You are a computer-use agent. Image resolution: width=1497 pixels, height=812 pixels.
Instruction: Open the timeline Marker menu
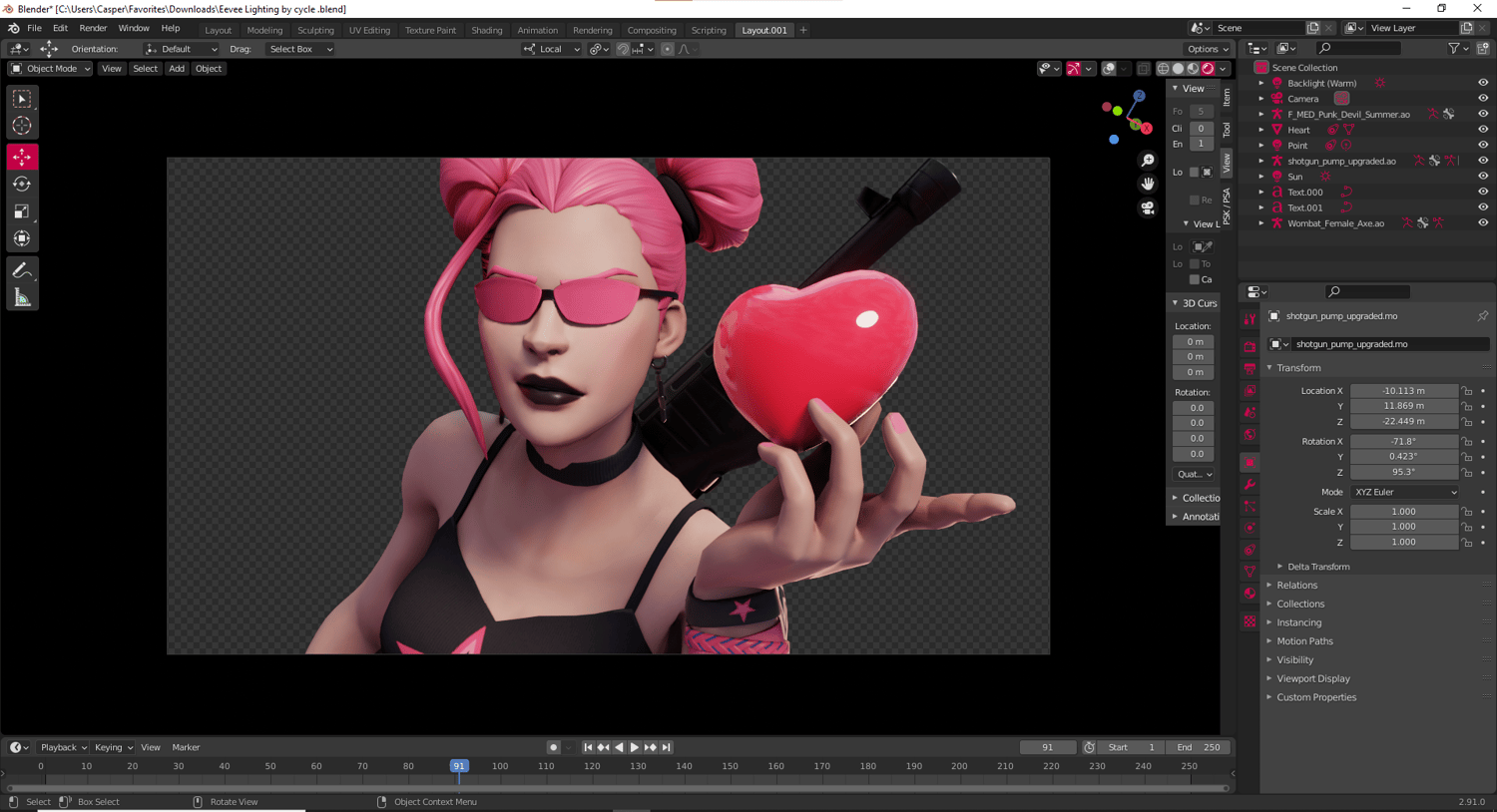pyautogui.click(x=186, y=747)
